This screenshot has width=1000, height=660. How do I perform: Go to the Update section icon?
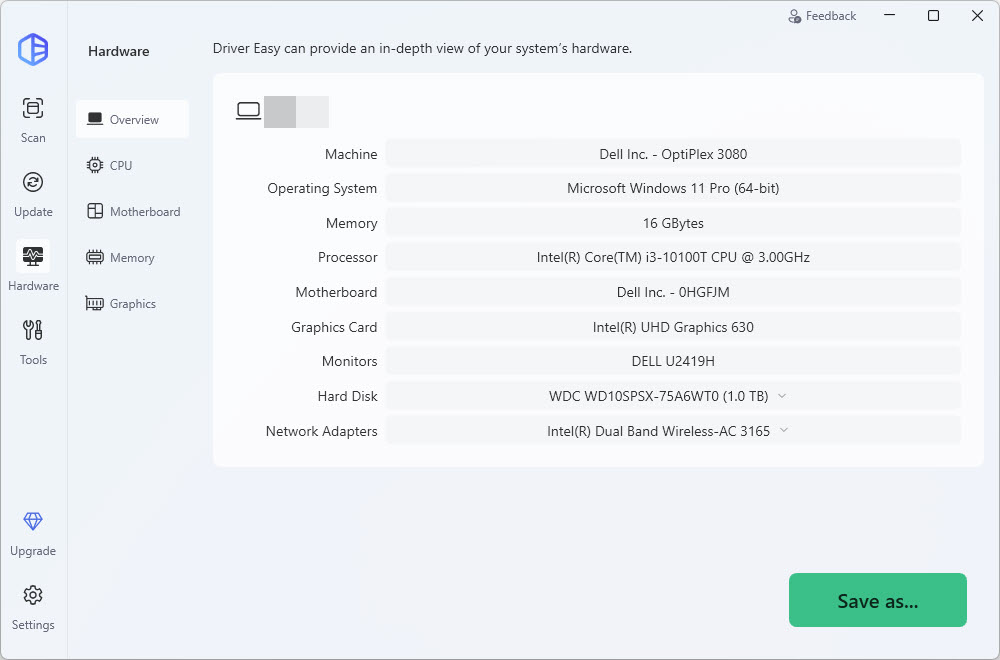pos(33,182)
